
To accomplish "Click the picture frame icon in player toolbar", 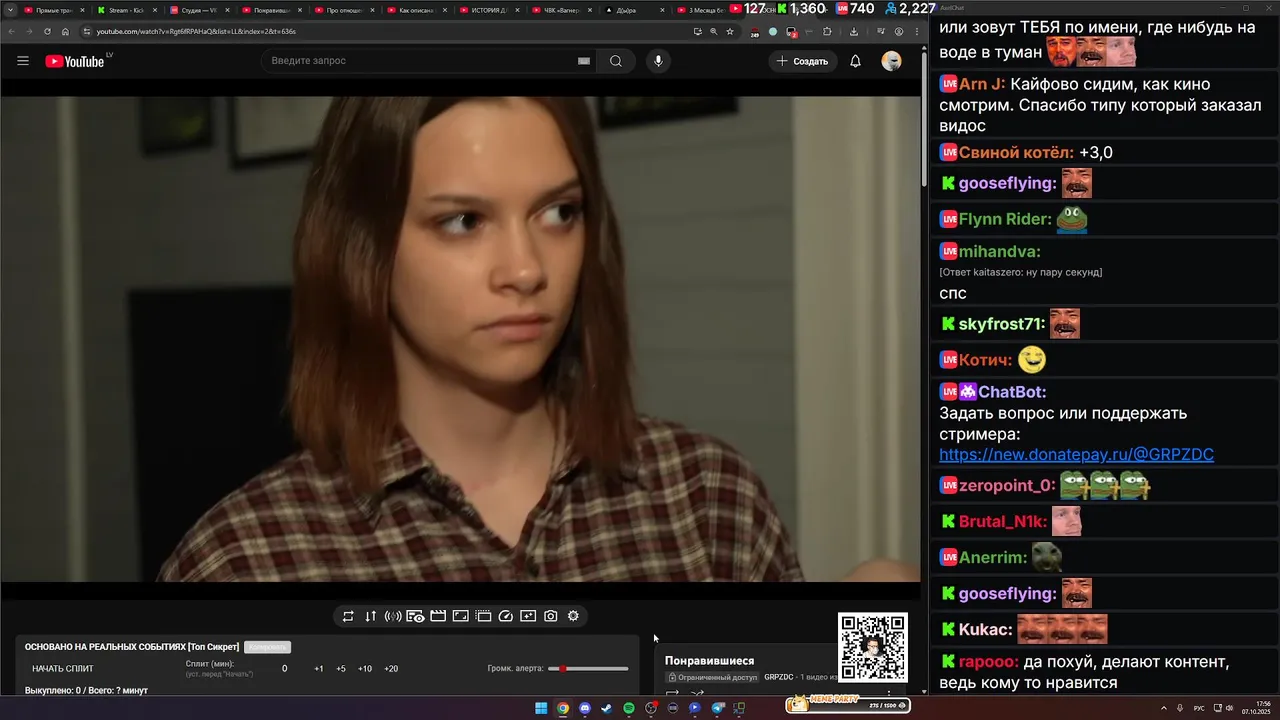I will pyautogui.click(x=461, y=616).
